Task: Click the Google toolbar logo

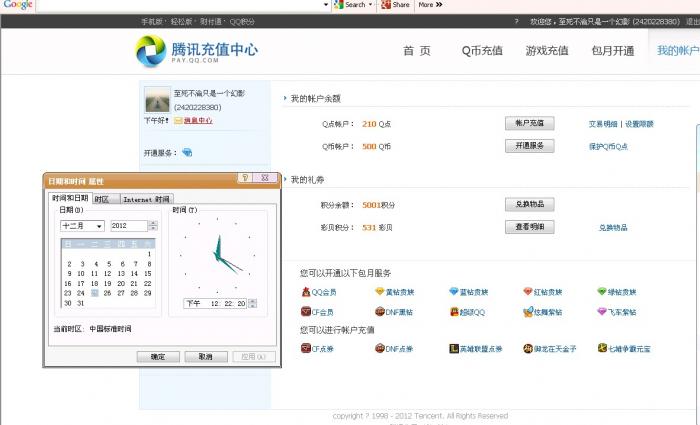Action: (18, 5)
